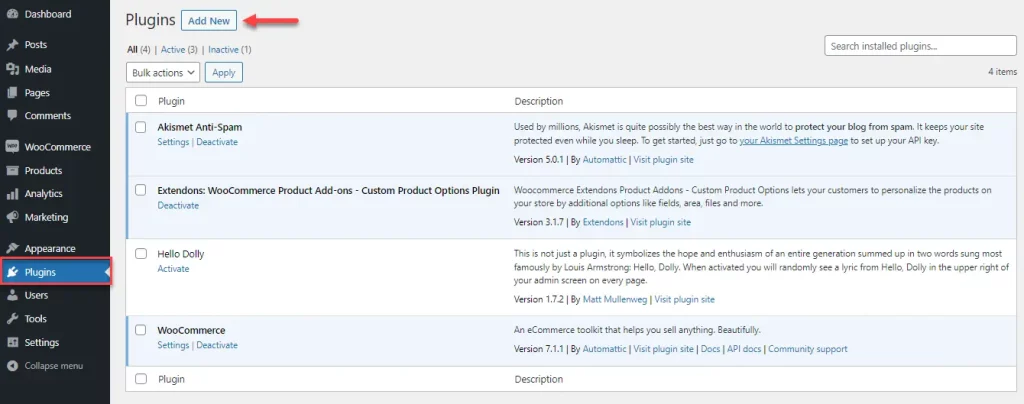
Task: Click the Plugin column header at top
Action: [x=171, y=101]
